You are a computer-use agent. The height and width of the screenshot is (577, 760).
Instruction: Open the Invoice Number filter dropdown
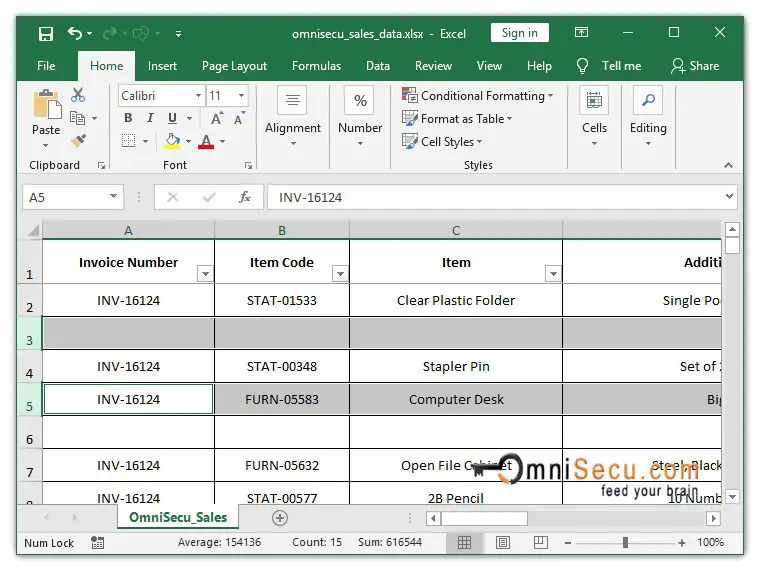[x=205, y=273]
